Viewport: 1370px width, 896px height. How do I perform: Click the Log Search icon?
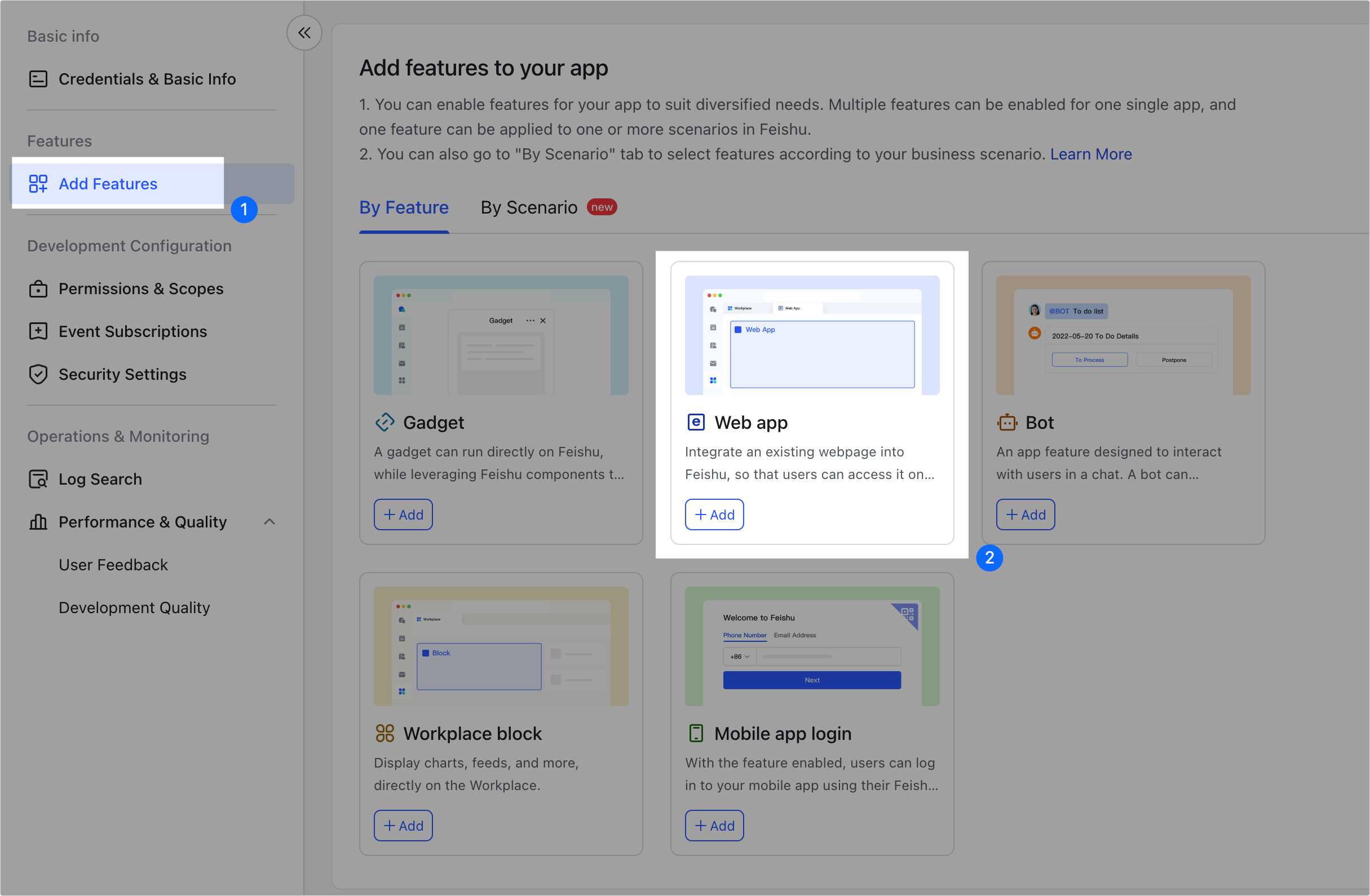pyautogui.click(x=38, y=479)
